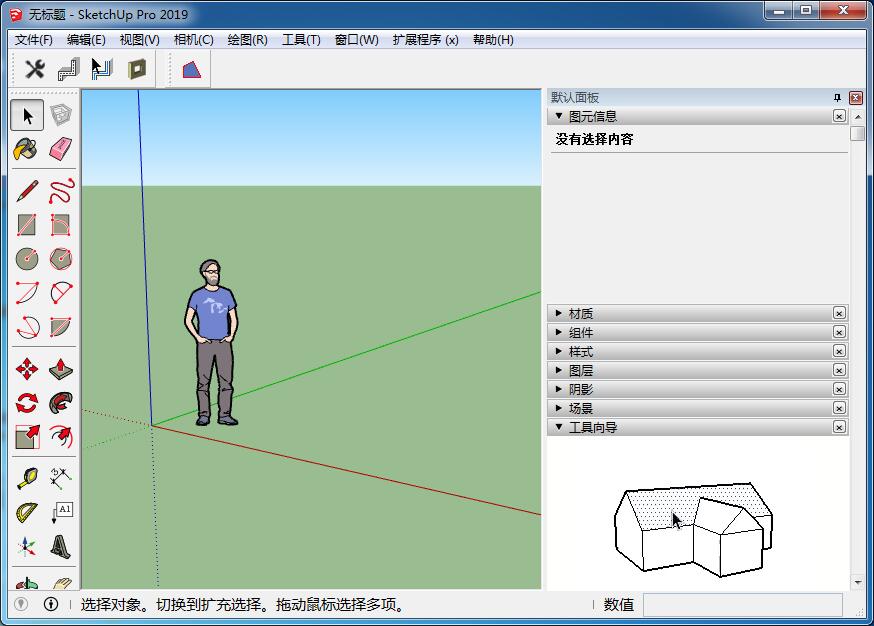The image size is (874, 626).
Task: Click the gray stair-shaped profile toolbar icon
Action: click(69, 69)
